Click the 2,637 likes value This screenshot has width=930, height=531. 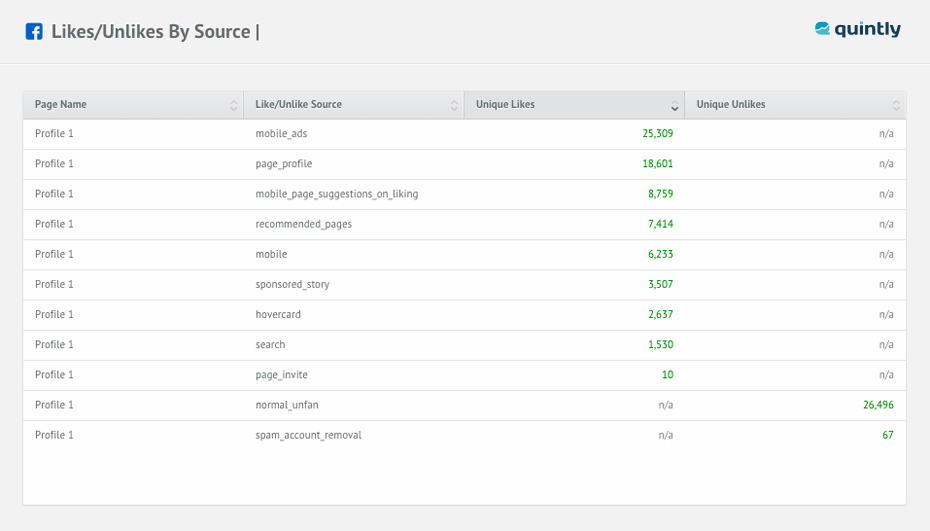coord(660,314)
